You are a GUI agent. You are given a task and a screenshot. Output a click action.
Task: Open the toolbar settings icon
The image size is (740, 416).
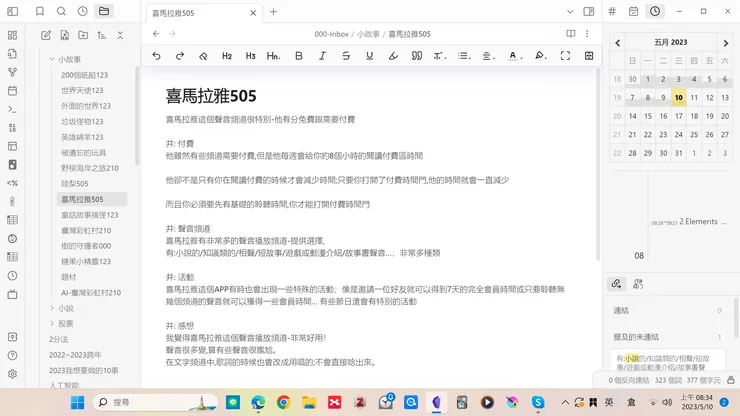point(589,56)
